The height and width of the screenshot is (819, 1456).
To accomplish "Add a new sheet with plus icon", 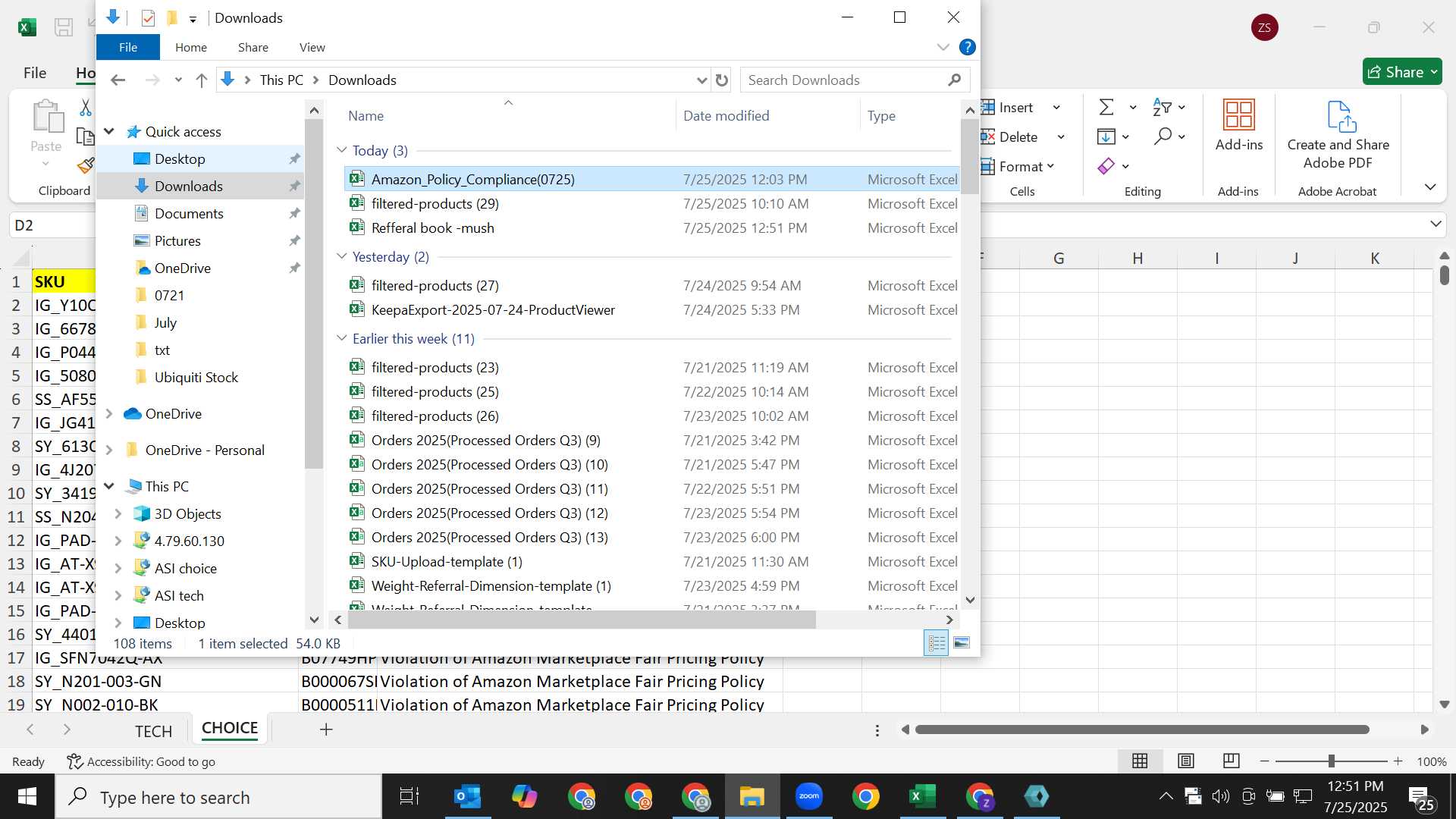I will point(326,730).
